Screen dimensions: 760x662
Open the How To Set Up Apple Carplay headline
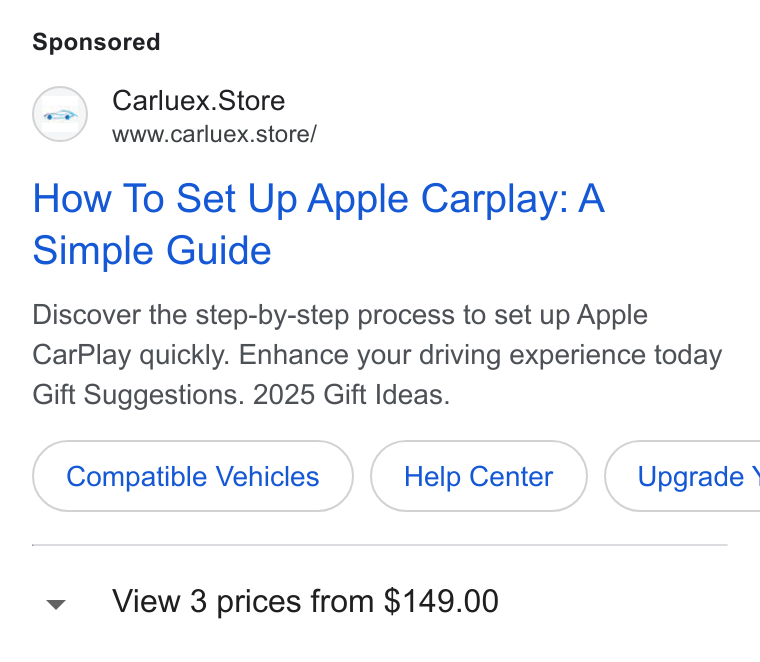319,199
